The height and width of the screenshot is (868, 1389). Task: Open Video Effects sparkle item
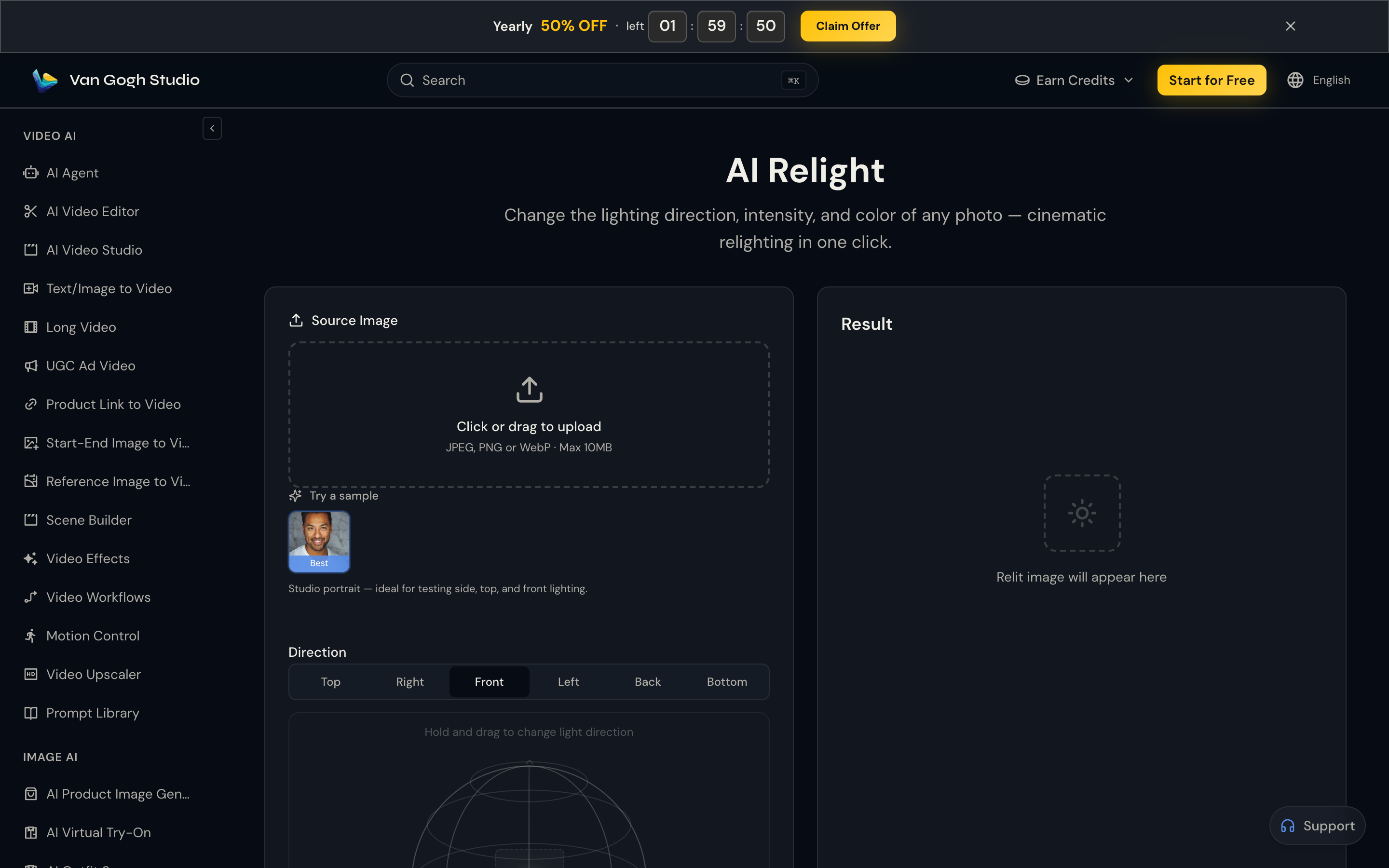(x=76, y=558)
